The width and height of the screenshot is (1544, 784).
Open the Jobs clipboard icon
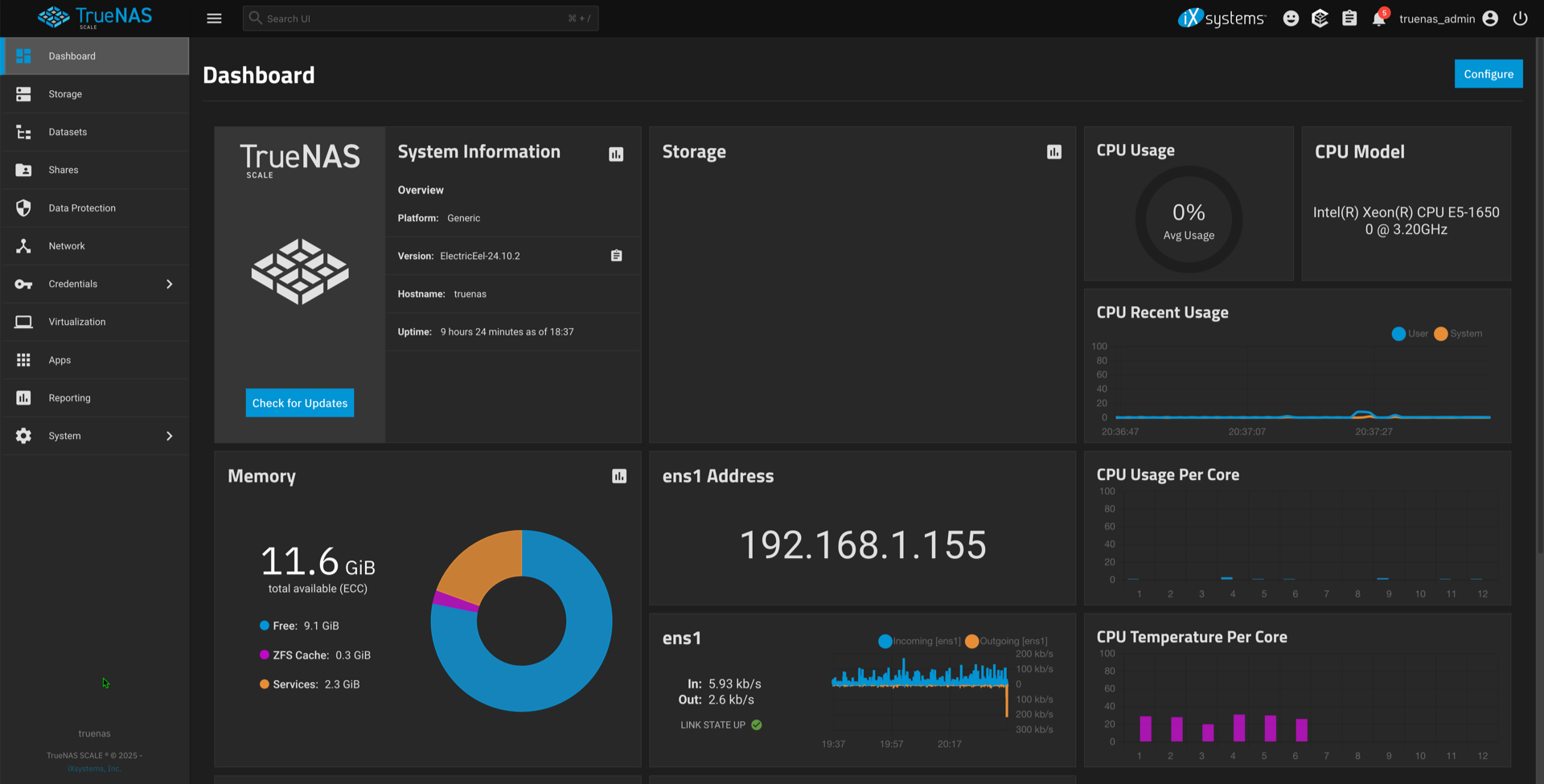pyautogui.click(x=1349, y=18)
